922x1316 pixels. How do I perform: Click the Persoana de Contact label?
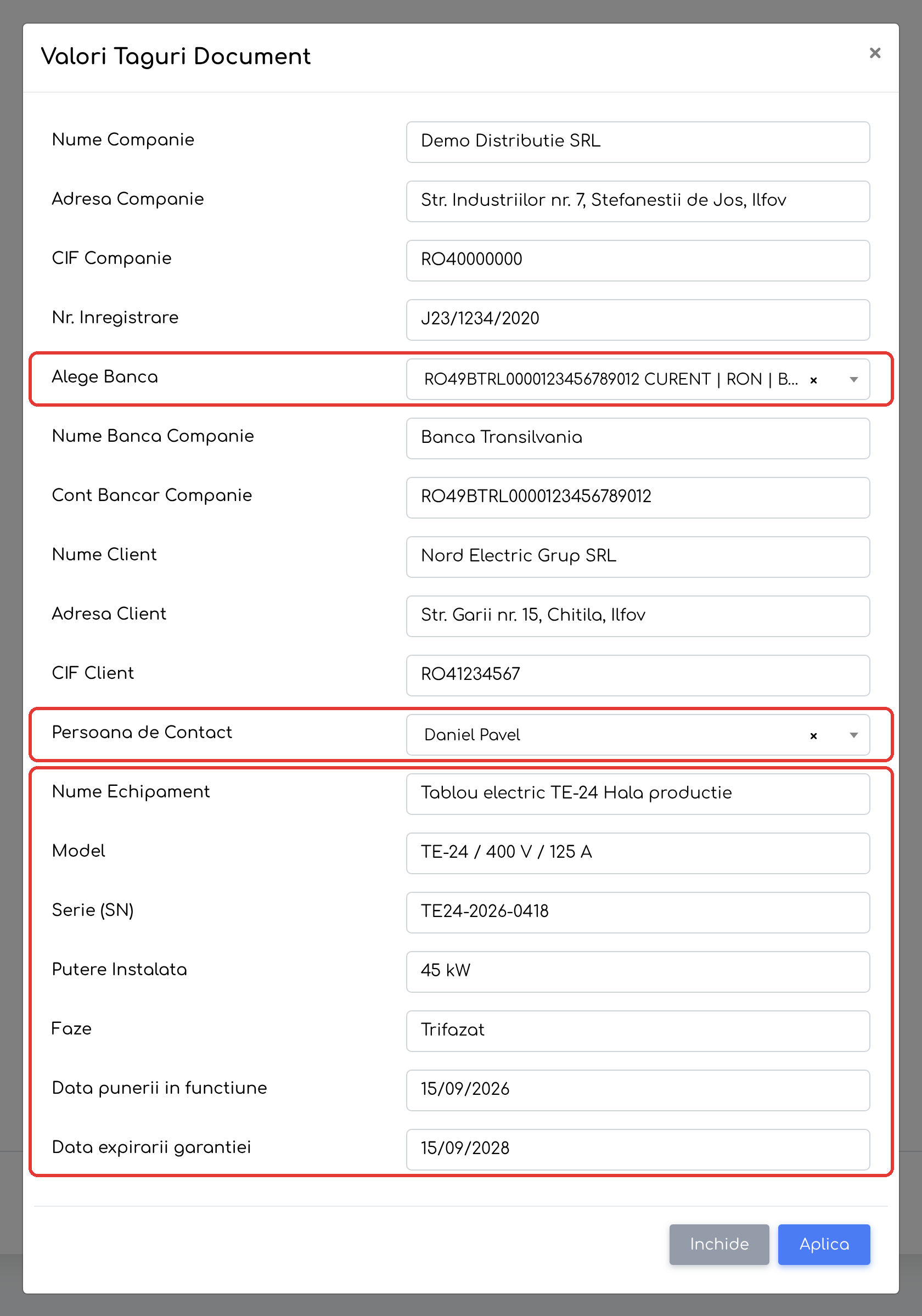[142, 732]
